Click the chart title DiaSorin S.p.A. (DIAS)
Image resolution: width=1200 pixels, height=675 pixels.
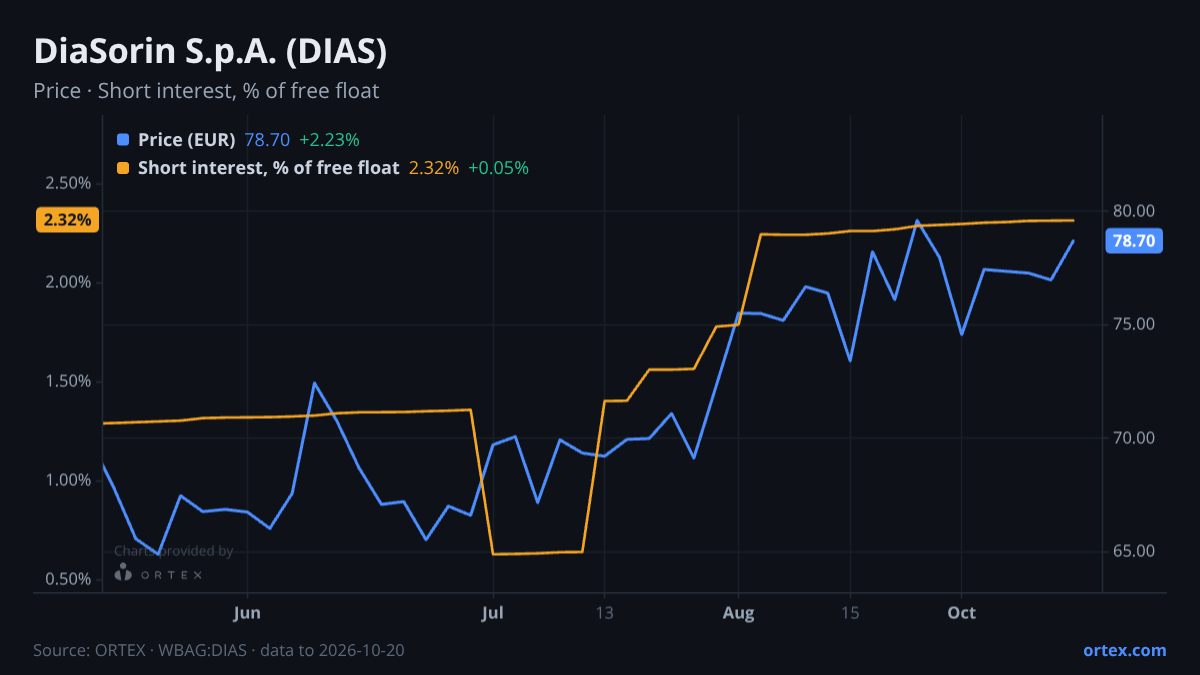pyautogui.click(x=210, y=52)
